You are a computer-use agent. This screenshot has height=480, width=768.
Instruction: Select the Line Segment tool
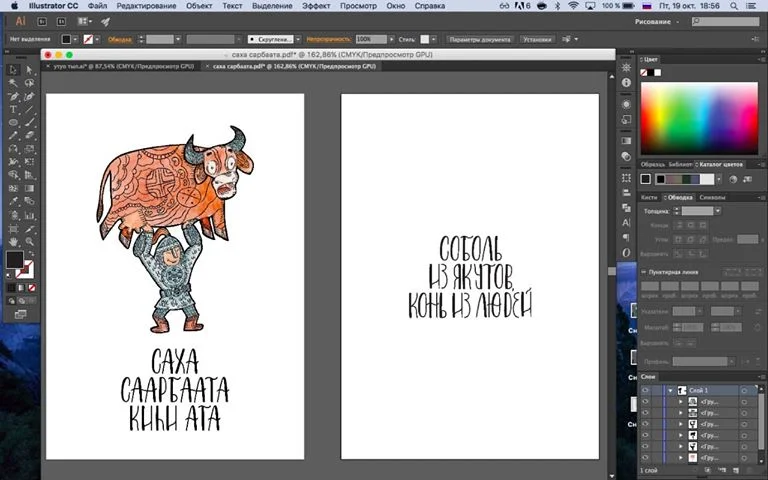pos(29,110)
